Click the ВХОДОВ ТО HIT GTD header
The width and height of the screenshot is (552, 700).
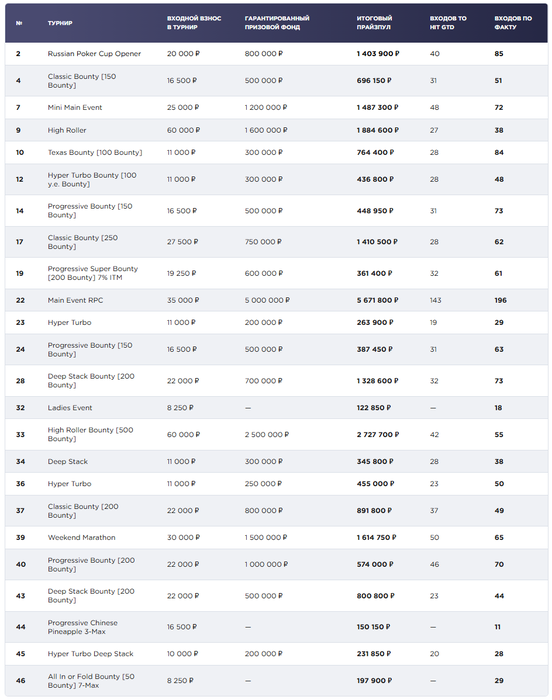click(x=448, y=23)
